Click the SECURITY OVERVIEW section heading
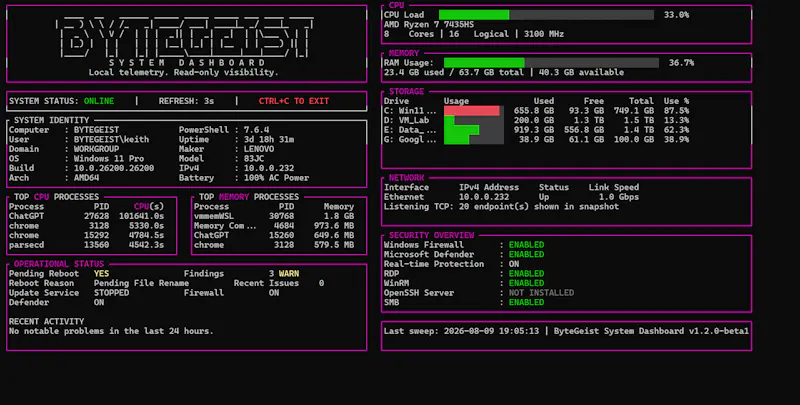Viewport: 800px width, 405px height. pos(431,235)
